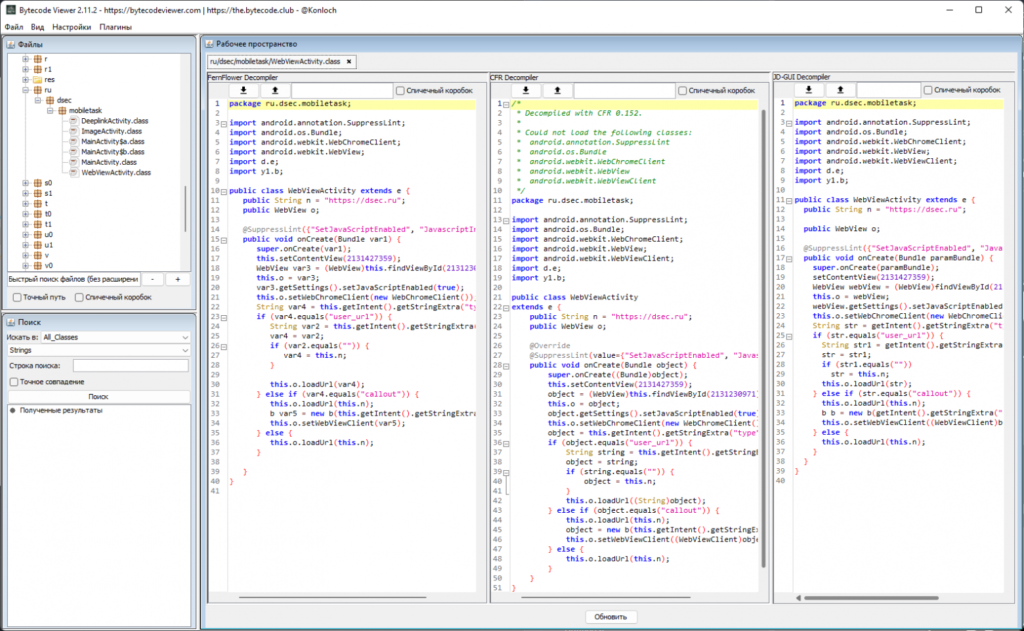Toggle Спичечный коробок in JD-GUI Decompiler

(x=928, y=90)
